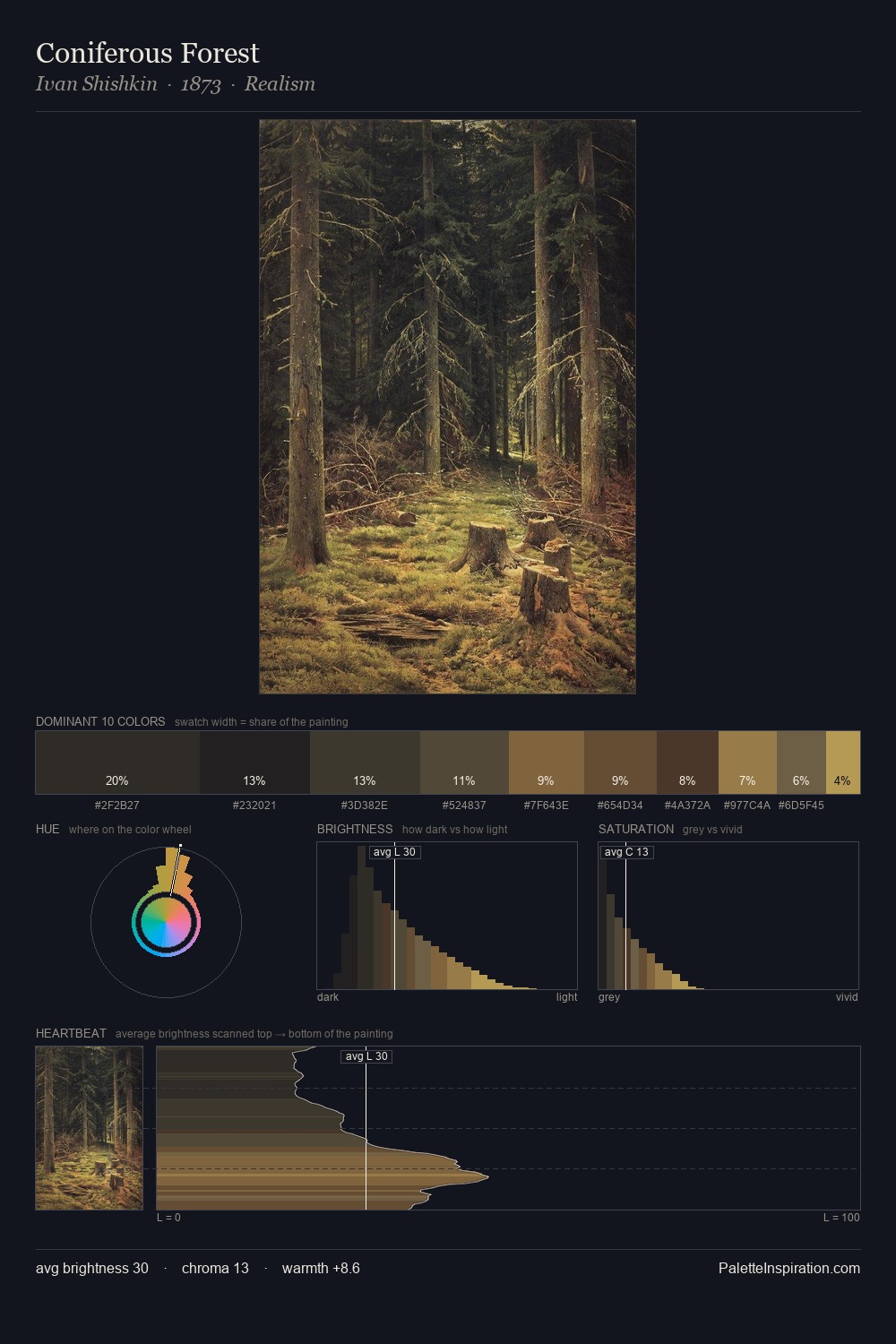The height and width of the screenshot is (1344, 896).
Task: Click the 'grey' axis label
Action: coord(609,997)
